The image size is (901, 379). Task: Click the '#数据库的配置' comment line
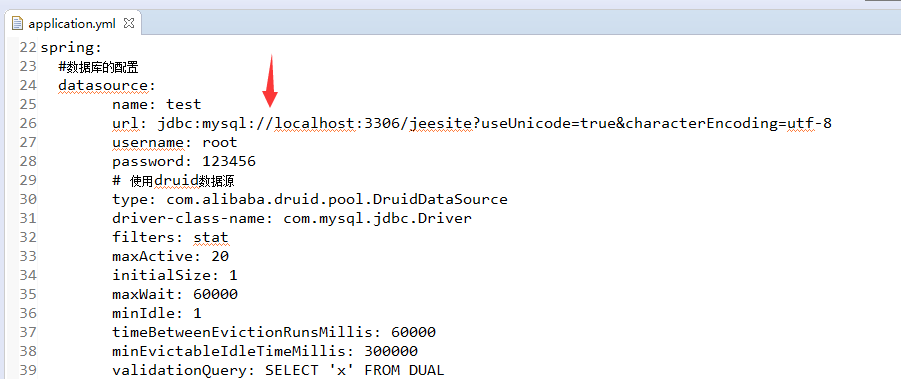pos(98,67)
